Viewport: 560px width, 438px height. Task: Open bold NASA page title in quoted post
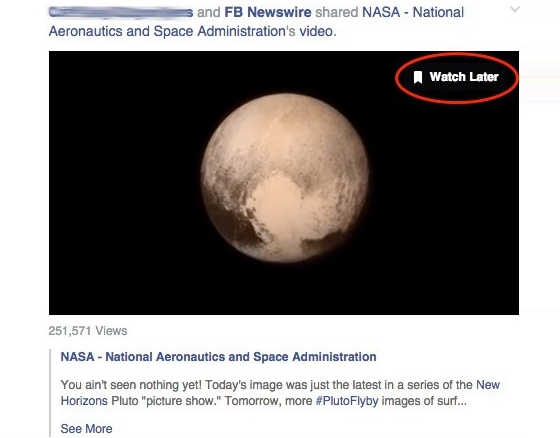coord(218,357)
